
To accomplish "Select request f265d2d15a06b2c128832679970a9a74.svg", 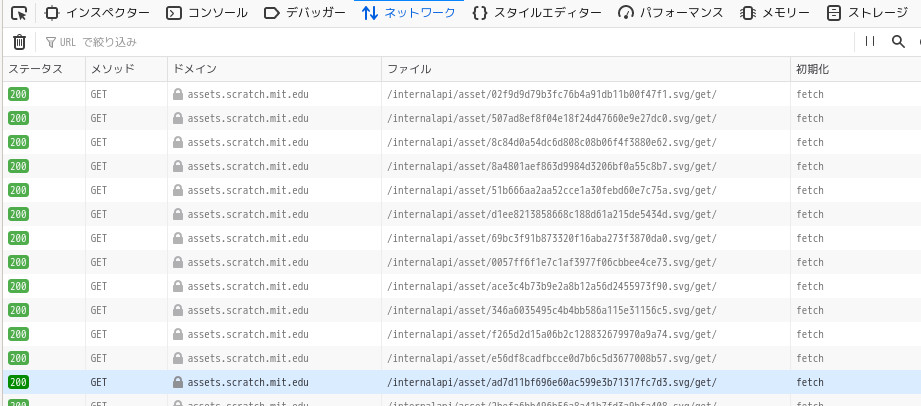I will pyautogui.click(x=462, y=334).
